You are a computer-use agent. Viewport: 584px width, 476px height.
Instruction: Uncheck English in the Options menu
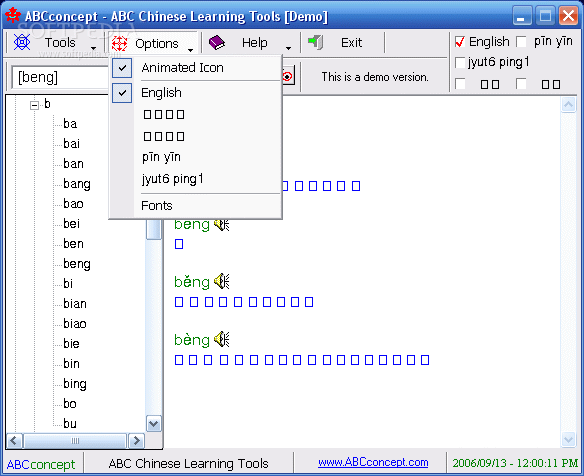(122, 93)
